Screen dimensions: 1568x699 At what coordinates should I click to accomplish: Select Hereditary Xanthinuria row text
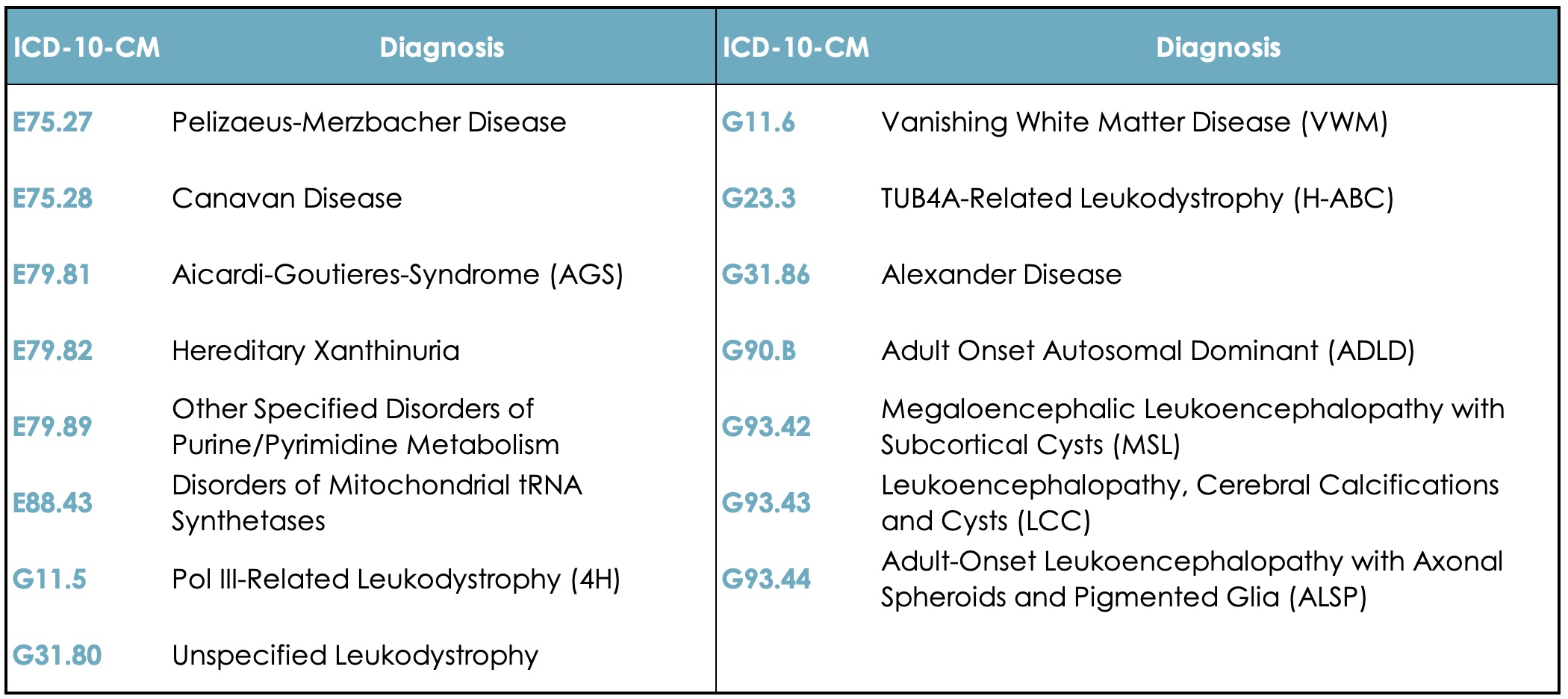click(316, 350)
